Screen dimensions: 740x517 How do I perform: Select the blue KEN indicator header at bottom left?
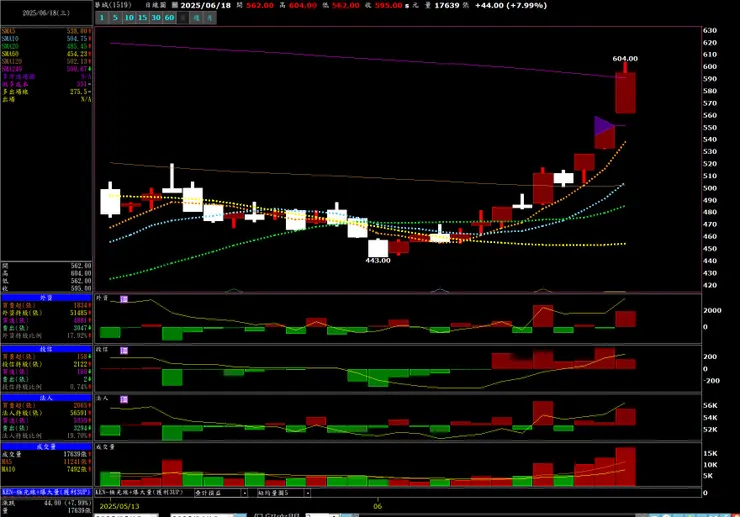click(x=46, y=492)
